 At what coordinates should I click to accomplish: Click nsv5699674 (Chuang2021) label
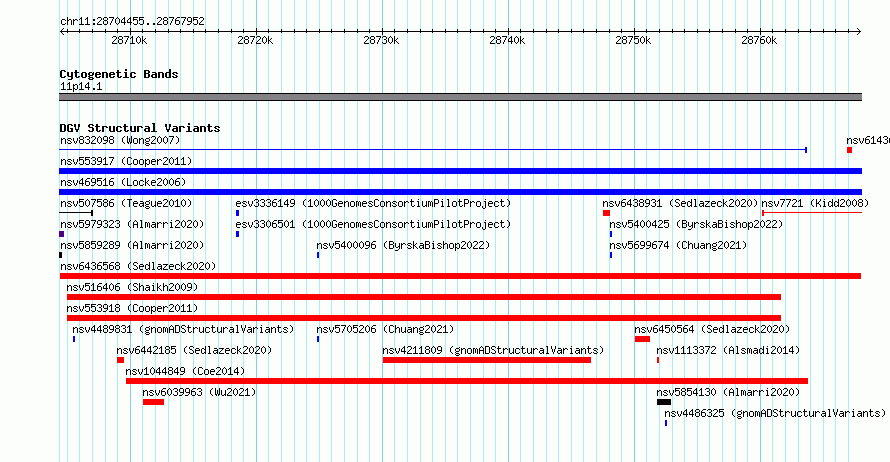(678, 245)
